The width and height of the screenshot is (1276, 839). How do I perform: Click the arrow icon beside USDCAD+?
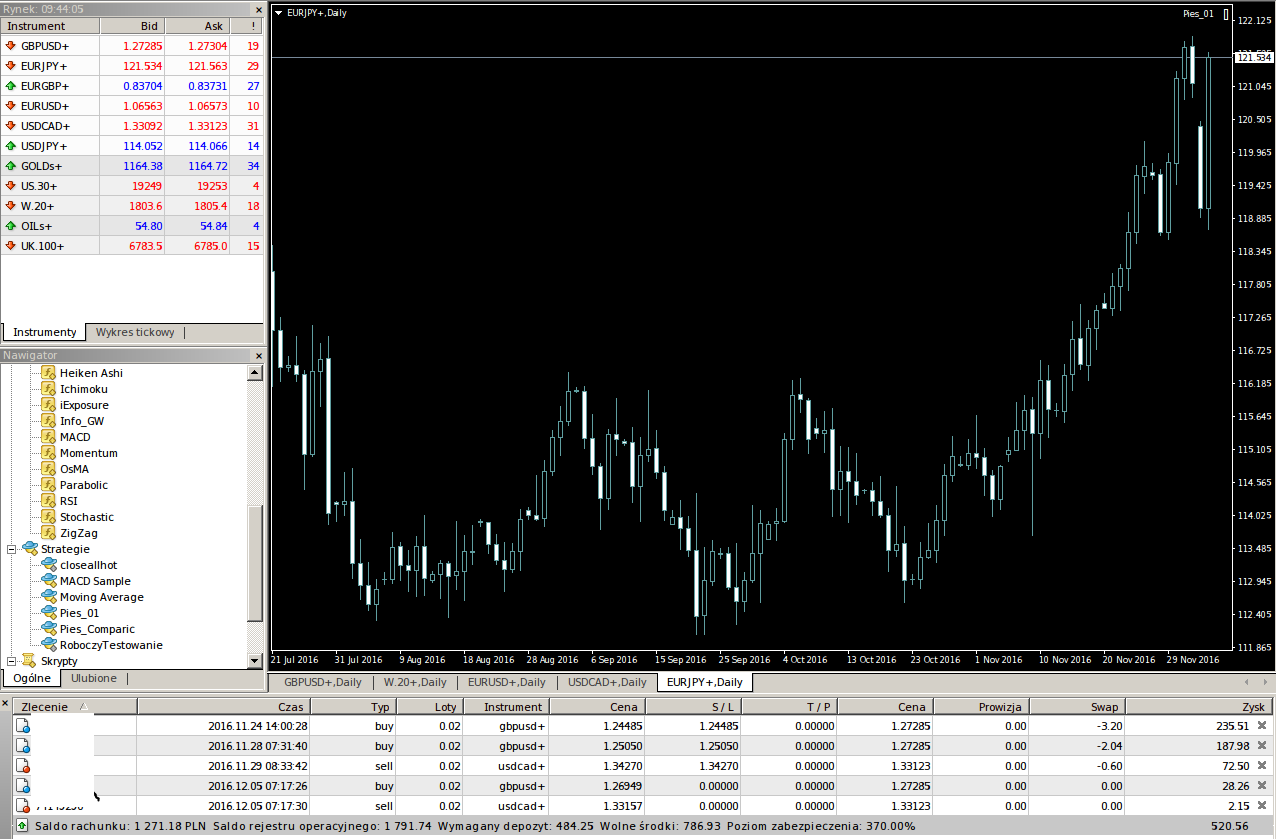[11, 126]
